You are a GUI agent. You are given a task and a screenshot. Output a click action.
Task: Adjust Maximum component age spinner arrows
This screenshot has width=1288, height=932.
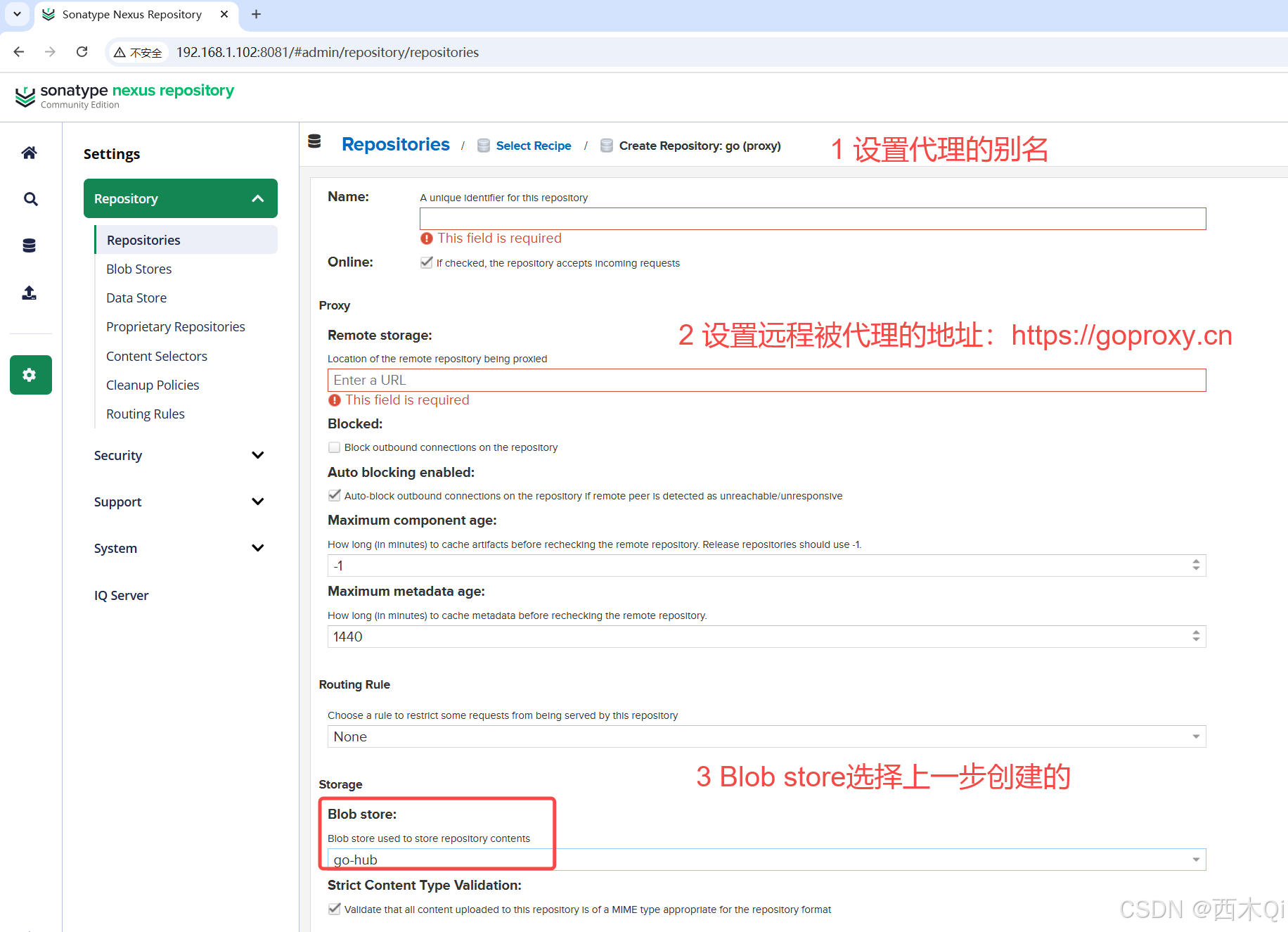tap(1196, 566)
